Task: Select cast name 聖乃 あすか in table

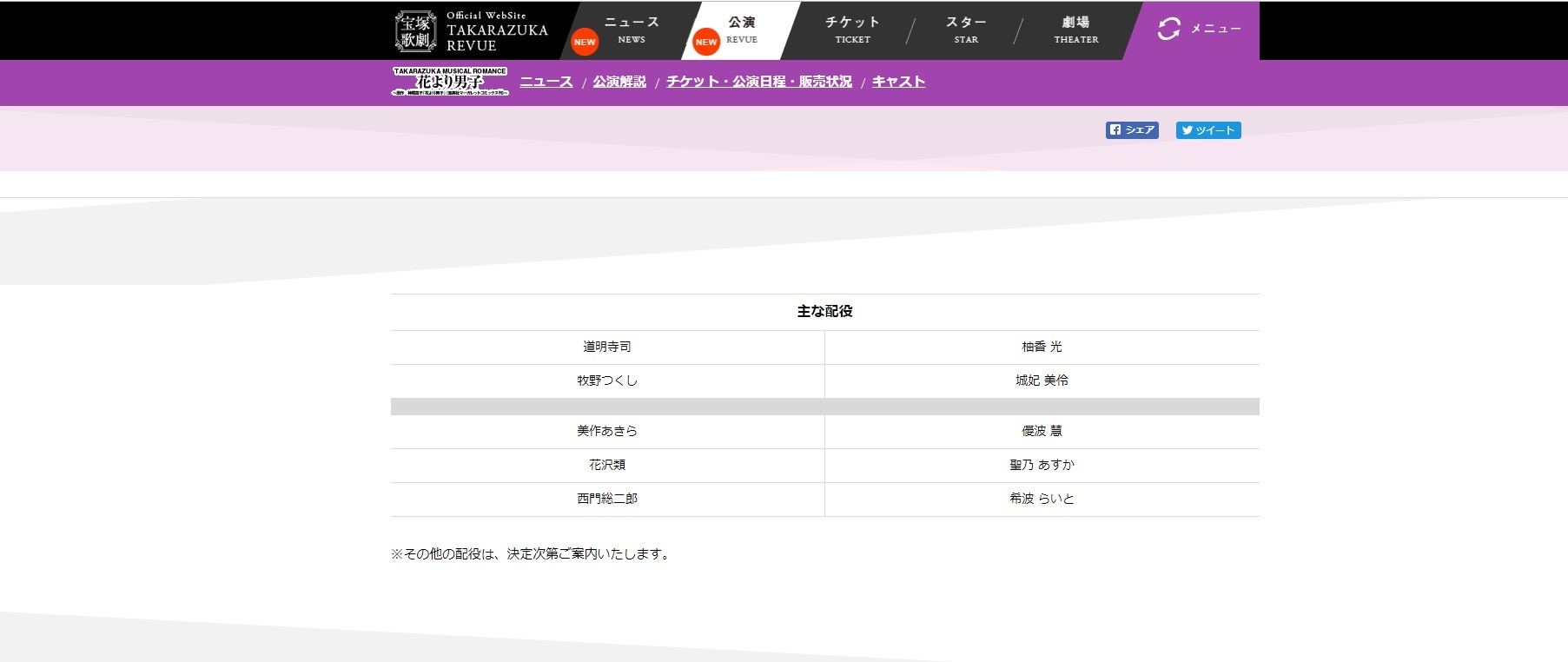Action: point(1042,465)
